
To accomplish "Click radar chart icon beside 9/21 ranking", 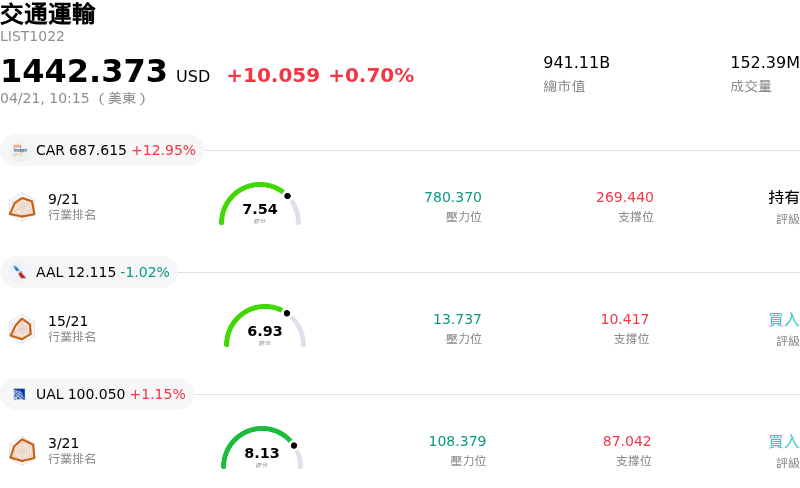I will tap(22, 206).
